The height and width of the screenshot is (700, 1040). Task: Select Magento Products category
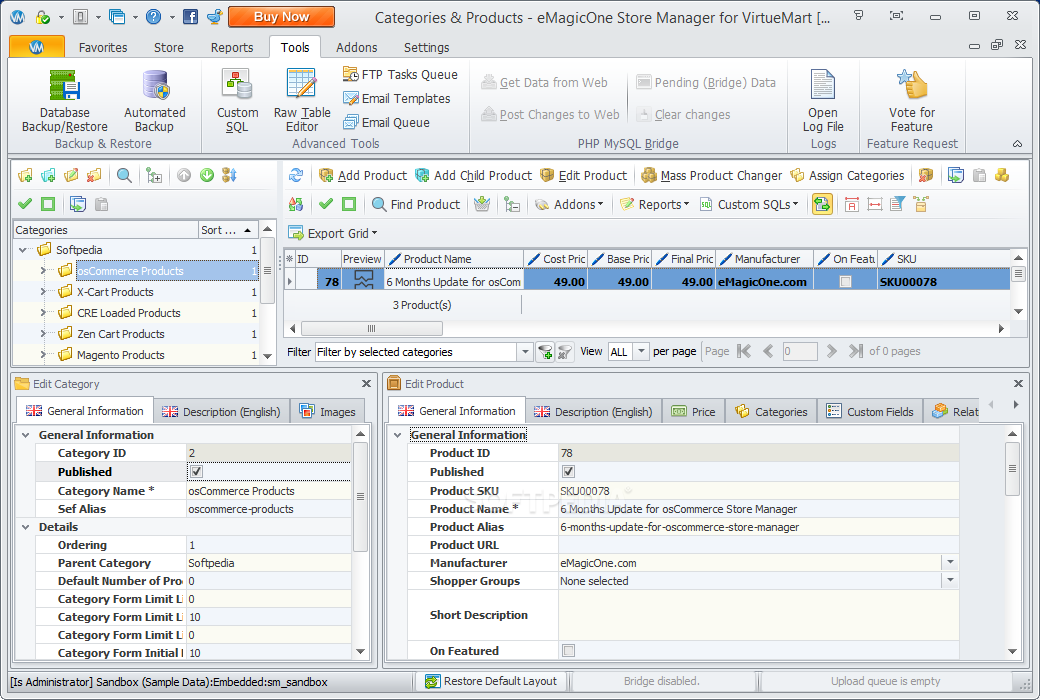(120, 355)
